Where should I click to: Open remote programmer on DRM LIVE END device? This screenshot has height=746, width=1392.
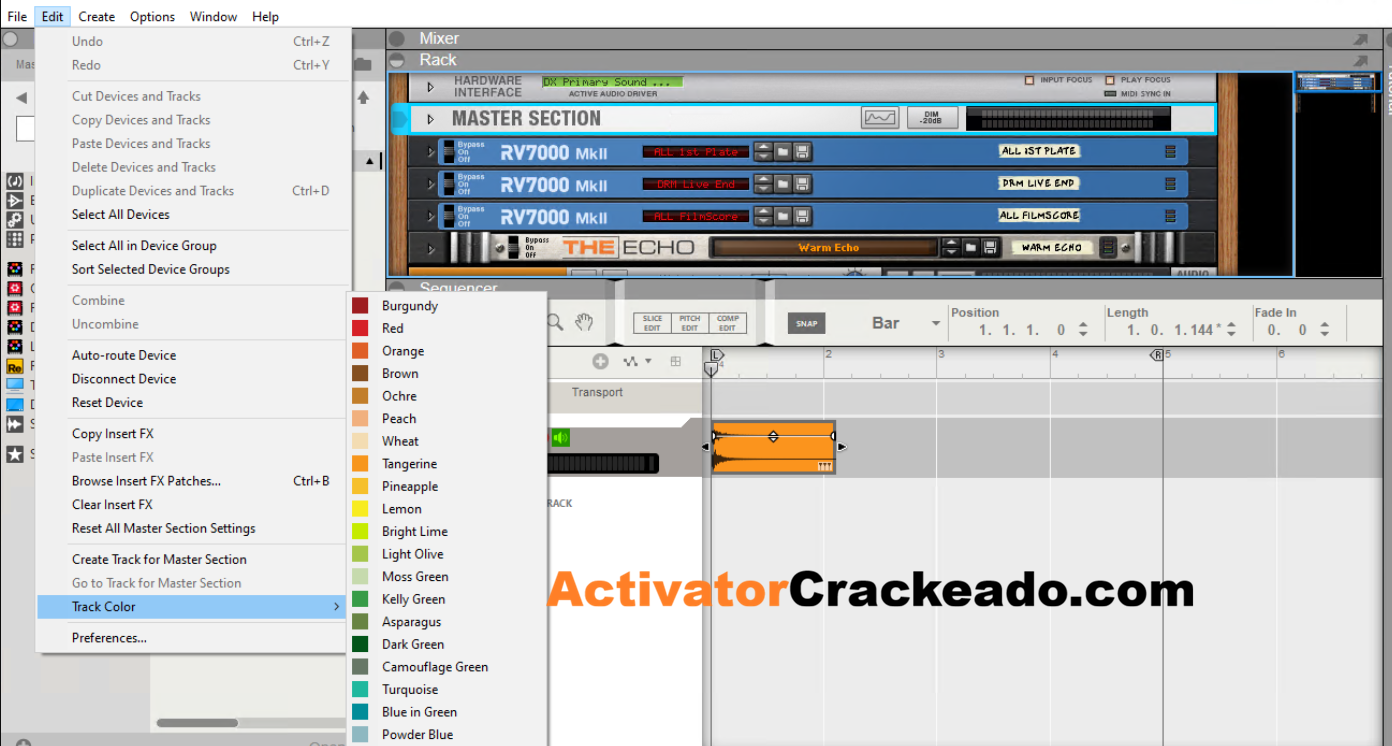1170,184
